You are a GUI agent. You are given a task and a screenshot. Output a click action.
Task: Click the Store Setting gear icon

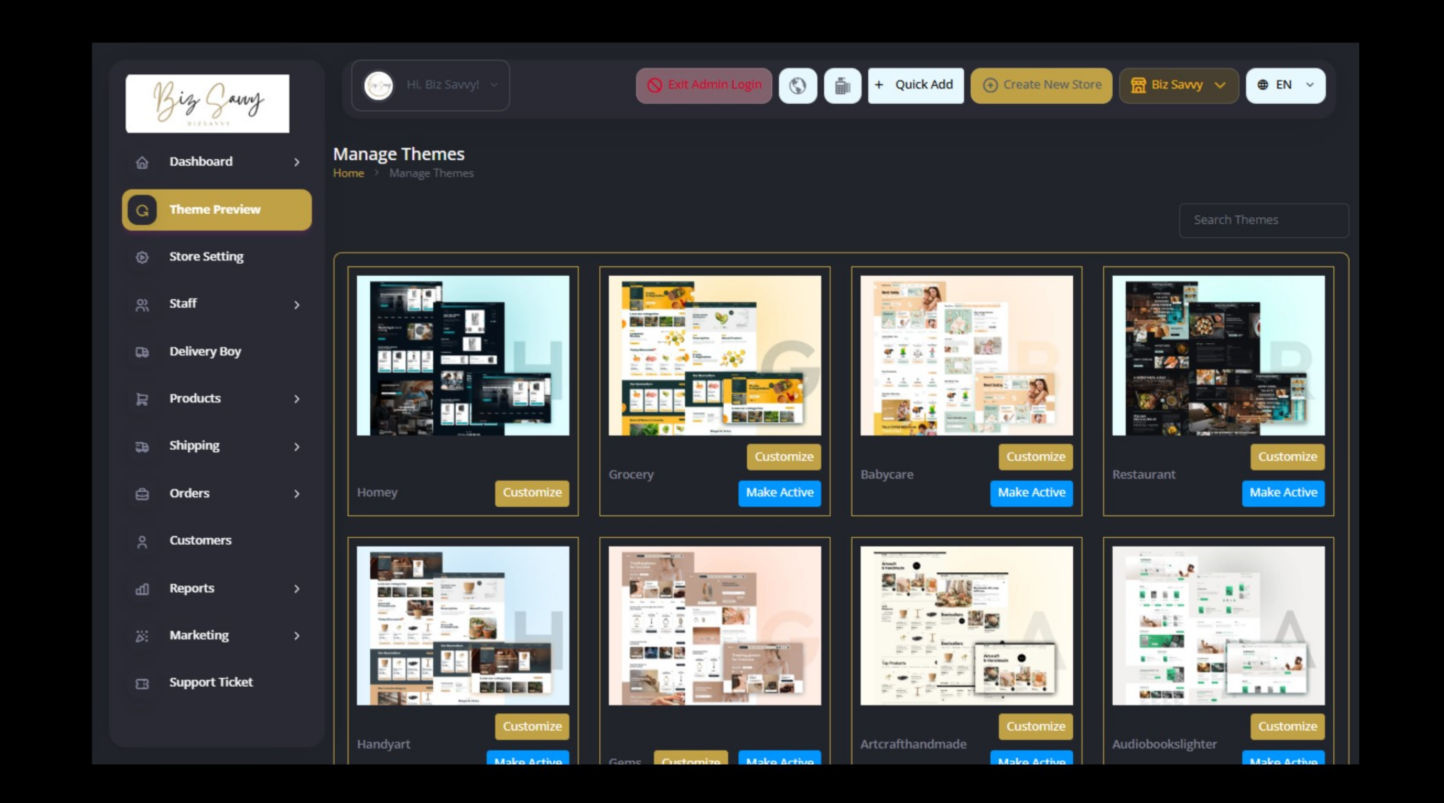coord(142,257)
